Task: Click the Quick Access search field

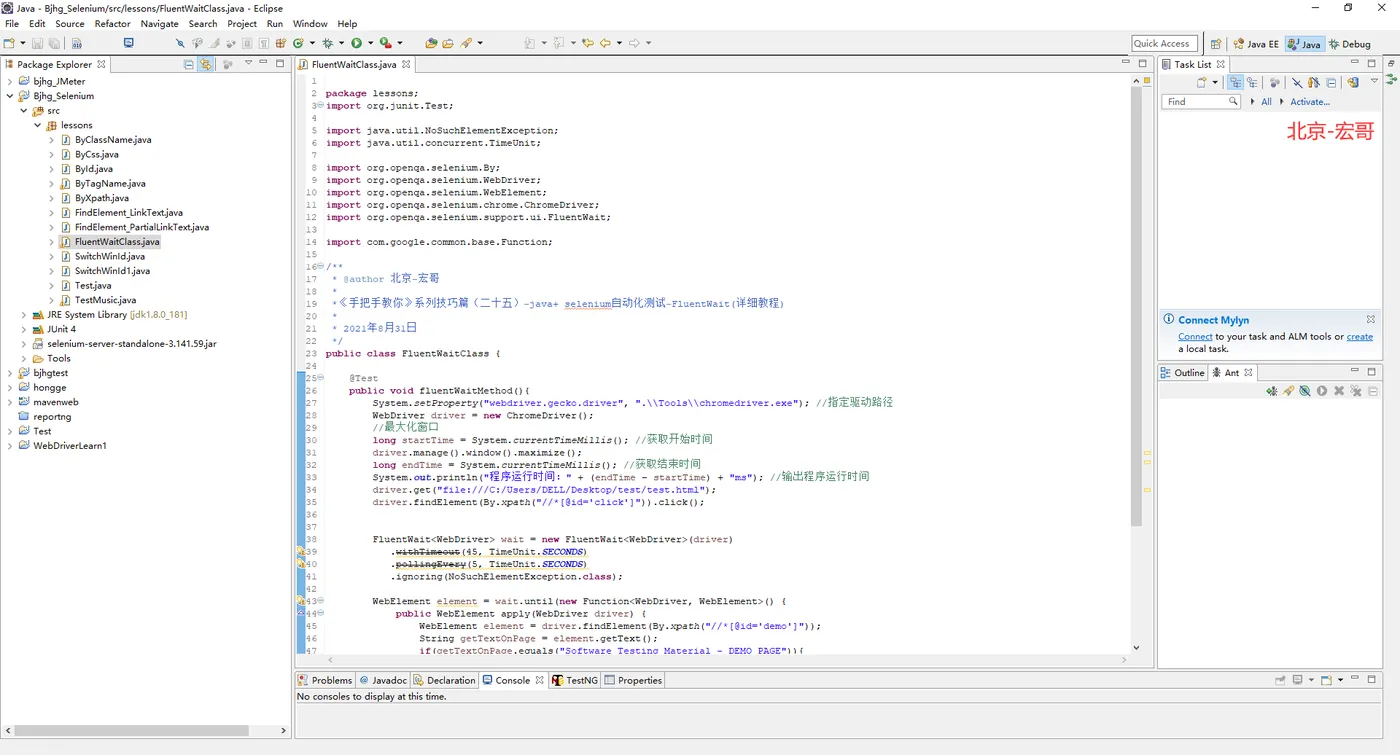Action: tap(1164, 44)
